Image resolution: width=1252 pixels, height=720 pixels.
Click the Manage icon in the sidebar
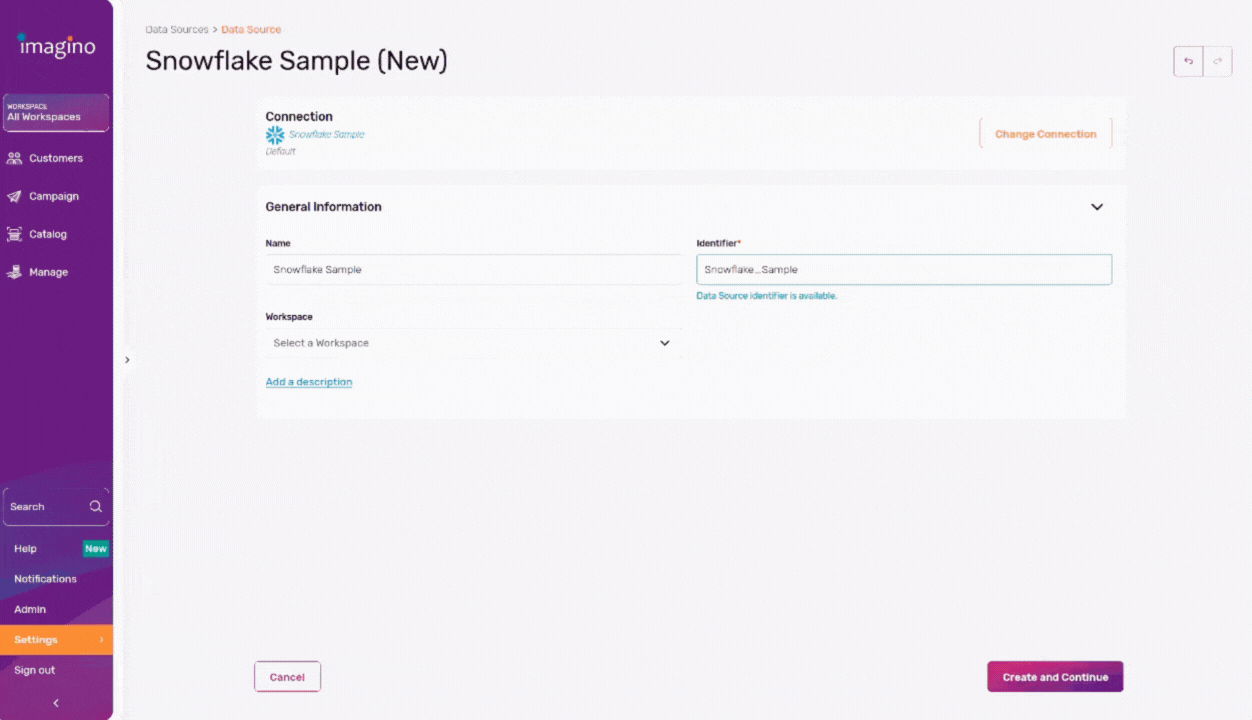pos(14,272)
